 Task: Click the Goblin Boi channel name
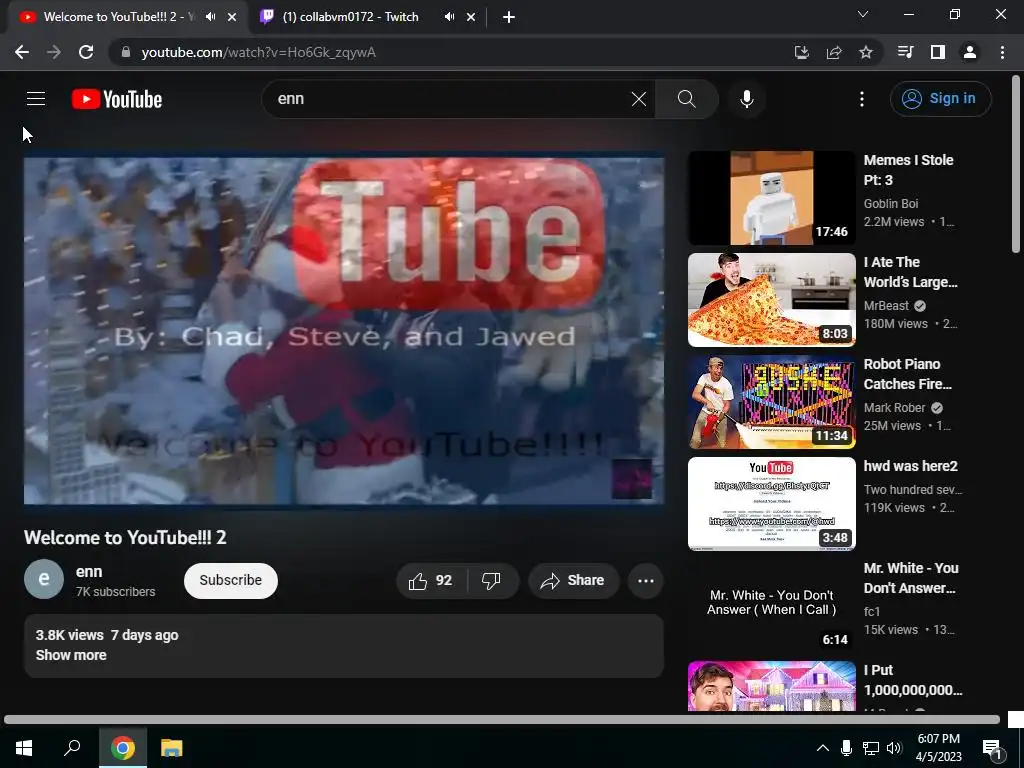[891, 204]
